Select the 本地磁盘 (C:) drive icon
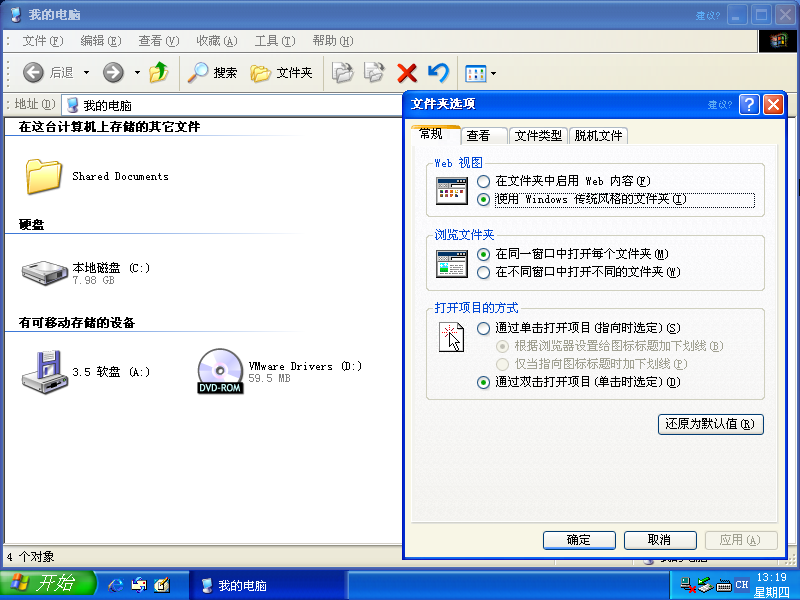 click(x=45, y=272)
